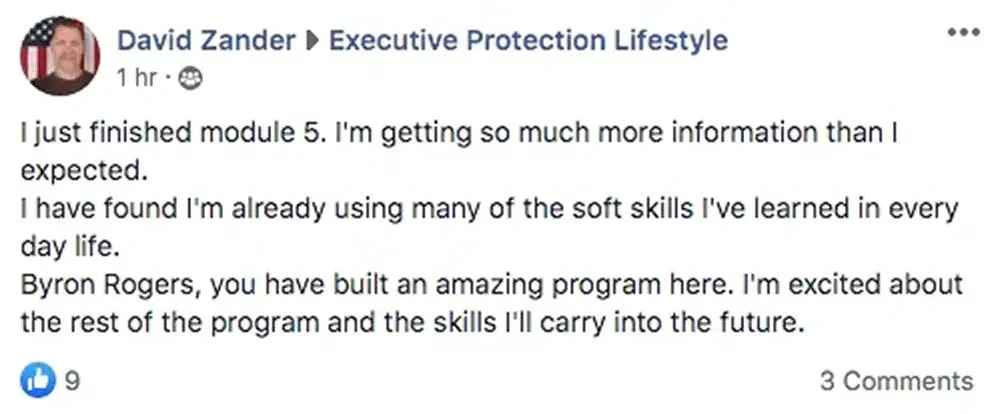Image resolution: width=996 pixels, height=414 pixels.
Task: Click the group audience privacy icon
Action: tap(189, 78)
